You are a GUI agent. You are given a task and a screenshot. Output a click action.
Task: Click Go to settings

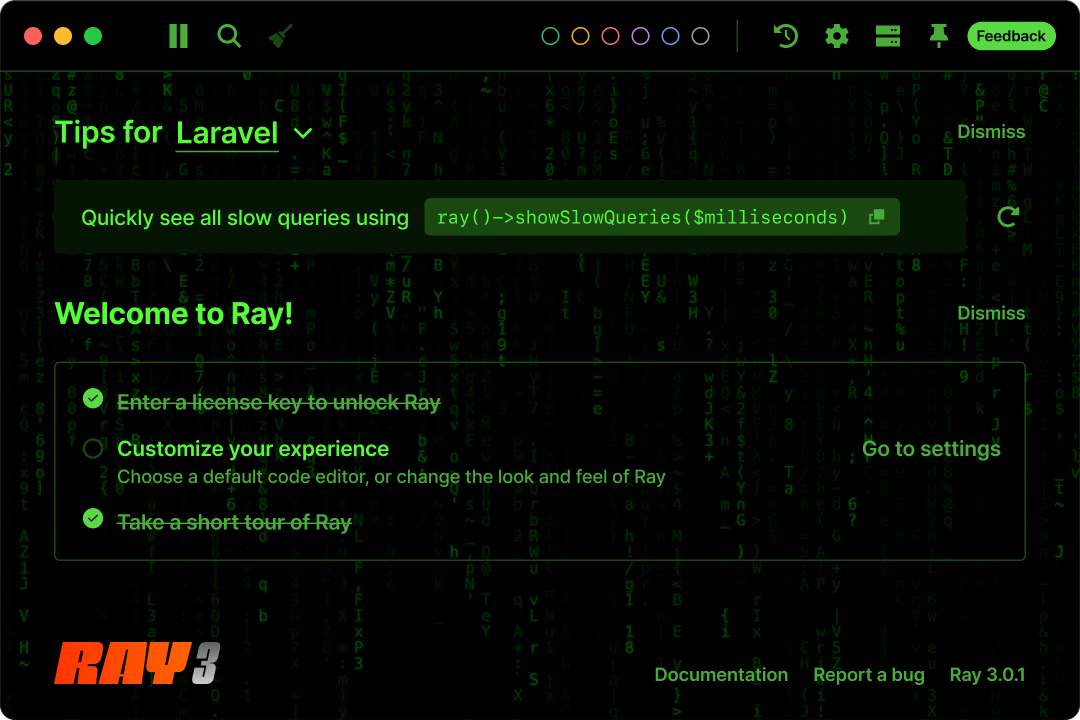[931, 449]
